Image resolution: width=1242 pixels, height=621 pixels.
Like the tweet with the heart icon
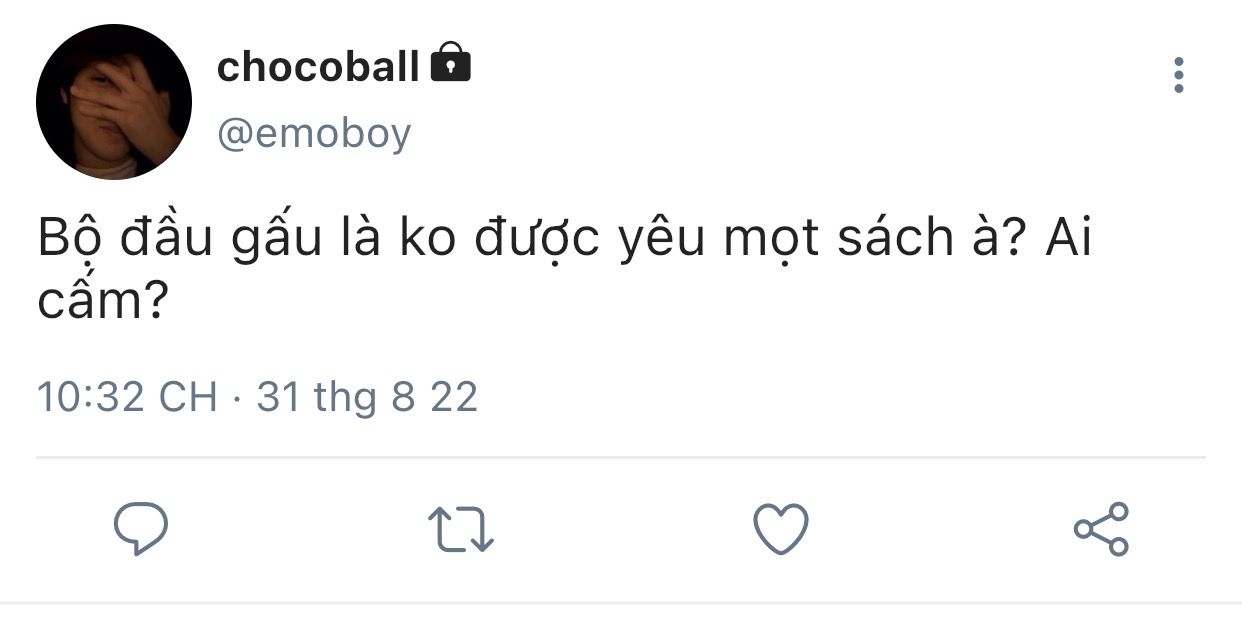click(x=780, y=529)
